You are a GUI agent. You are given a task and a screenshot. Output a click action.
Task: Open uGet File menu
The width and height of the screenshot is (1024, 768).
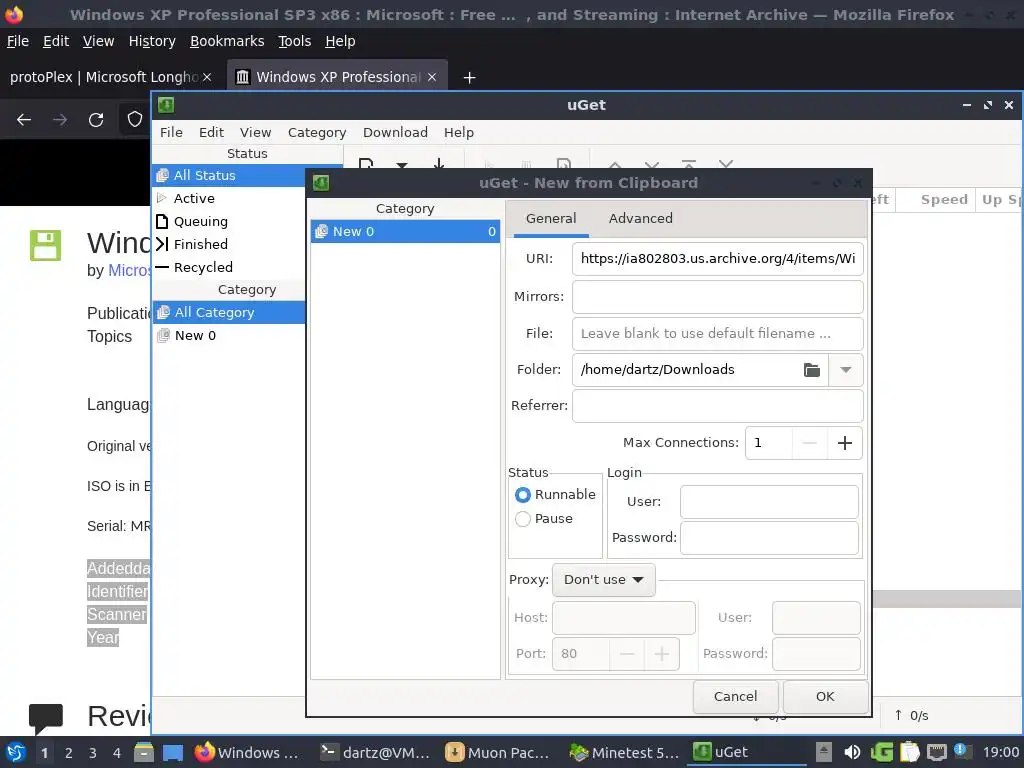click(x=171, y=133)
